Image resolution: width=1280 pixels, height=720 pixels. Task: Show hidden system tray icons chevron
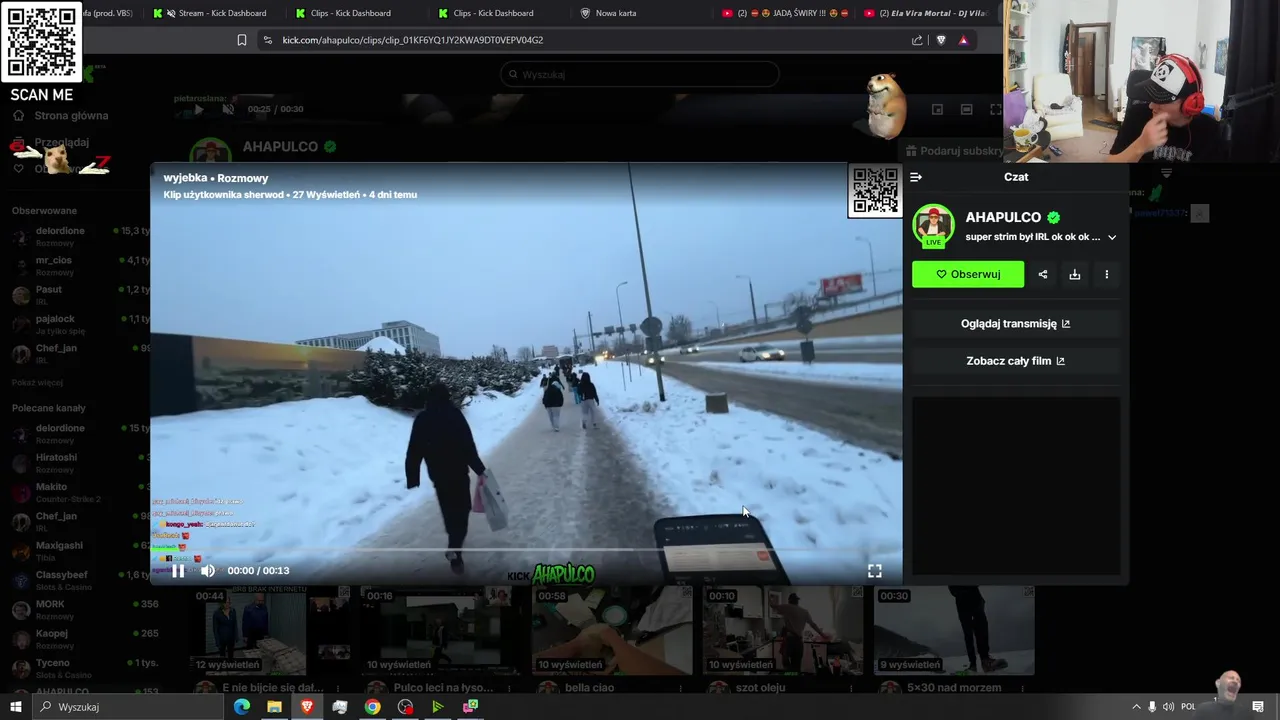pyautogui.click(x=1136, y=707)
